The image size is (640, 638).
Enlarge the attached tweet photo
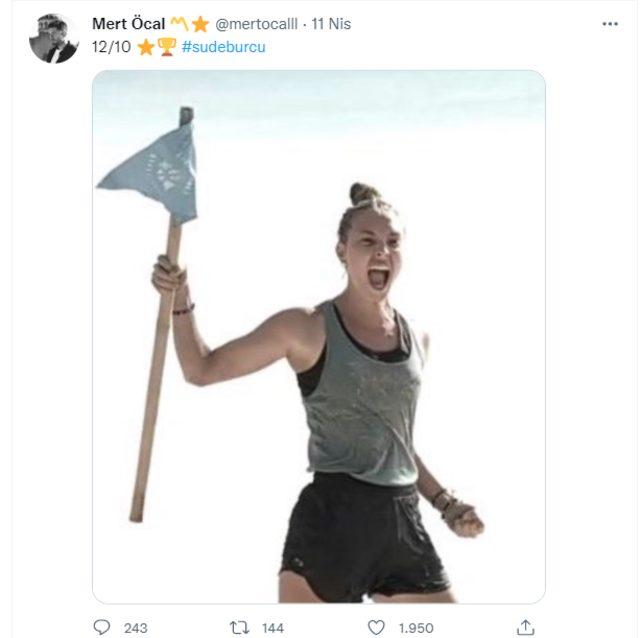coord(319,337)
